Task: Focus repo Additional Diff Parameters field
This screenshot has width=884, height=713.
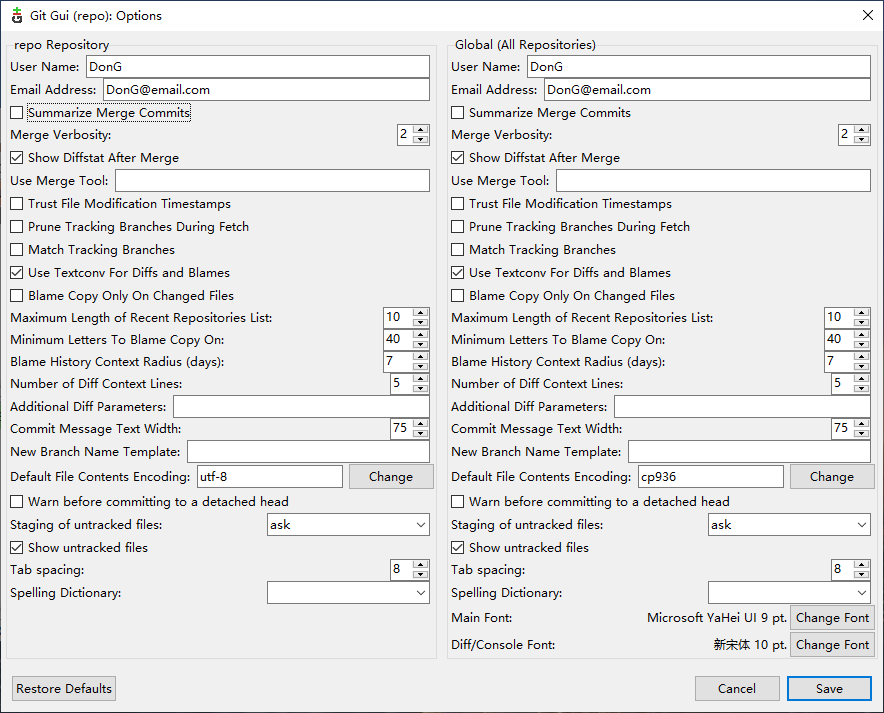Action: click(x=301, y=407)
